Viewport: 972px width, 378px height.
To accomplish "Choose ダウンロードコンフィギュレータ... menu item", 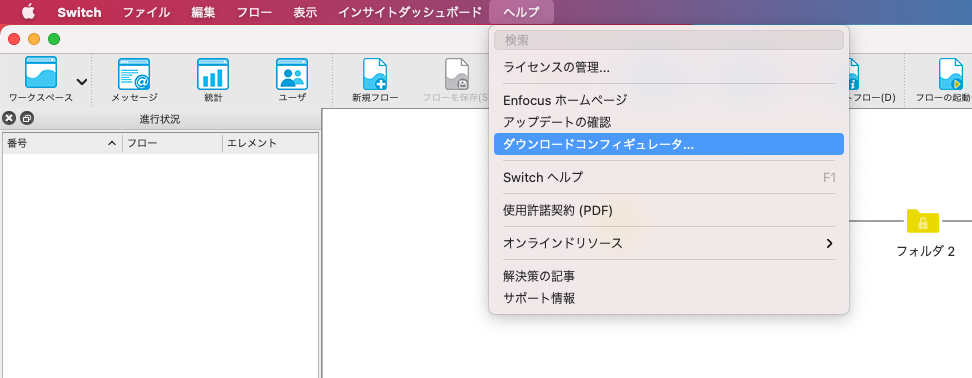I will click(x=669, y=144).
